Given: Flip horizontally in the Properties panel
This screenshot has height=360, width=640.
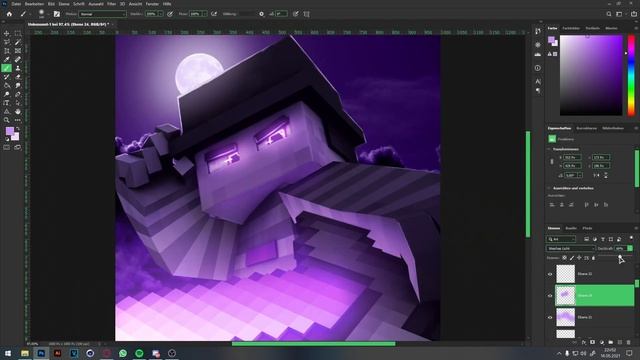Looking at the screenshot, I should [x=596, y=175].
